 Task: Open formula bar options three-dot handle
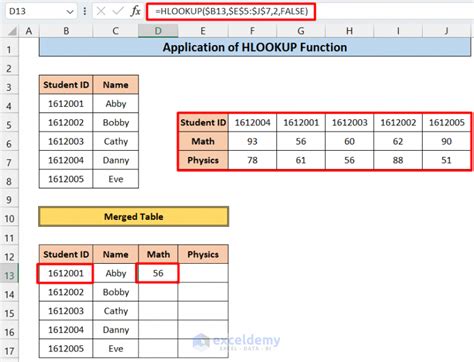85,11
